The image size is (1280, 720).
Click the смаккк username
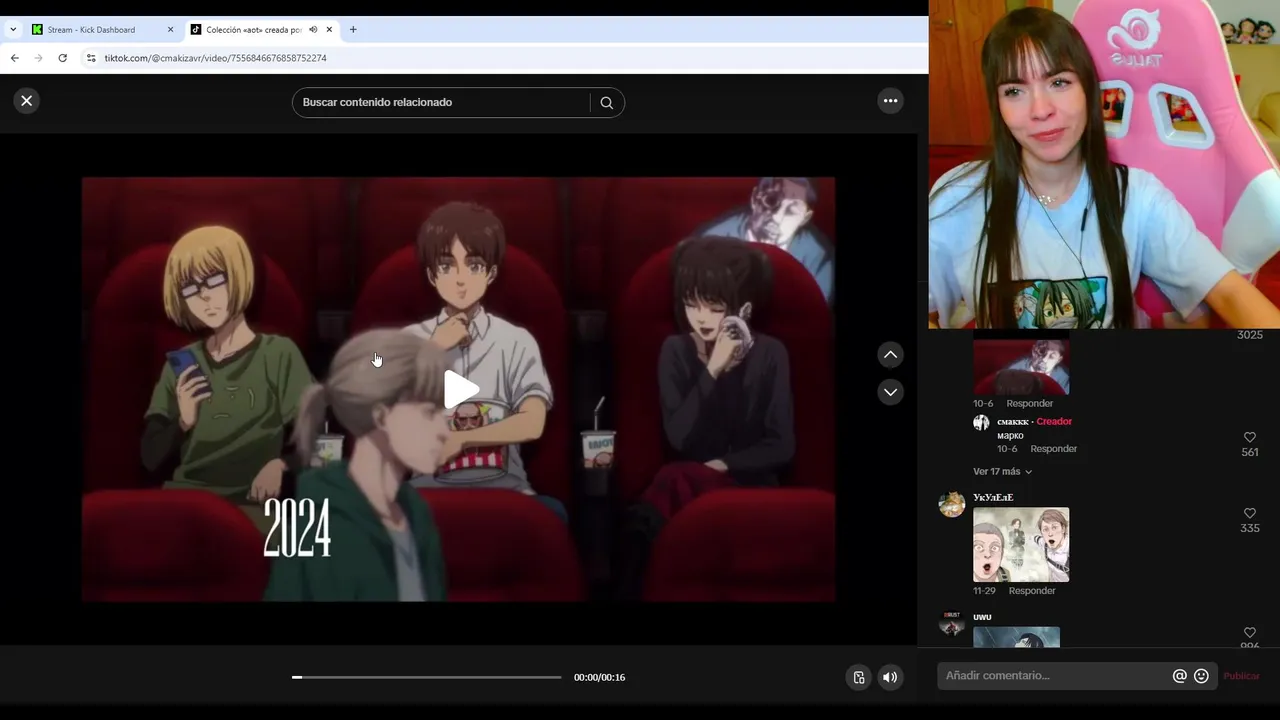click(x=1013, y=421)
